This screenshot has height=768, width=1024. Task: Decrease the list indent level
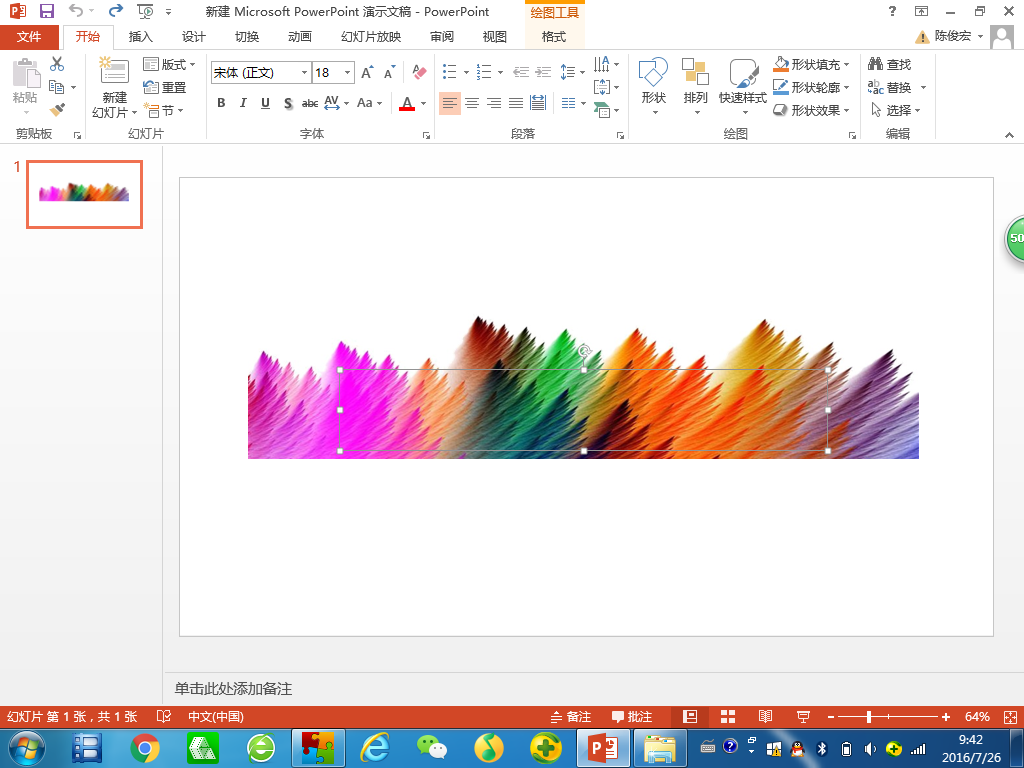point(520,72)
